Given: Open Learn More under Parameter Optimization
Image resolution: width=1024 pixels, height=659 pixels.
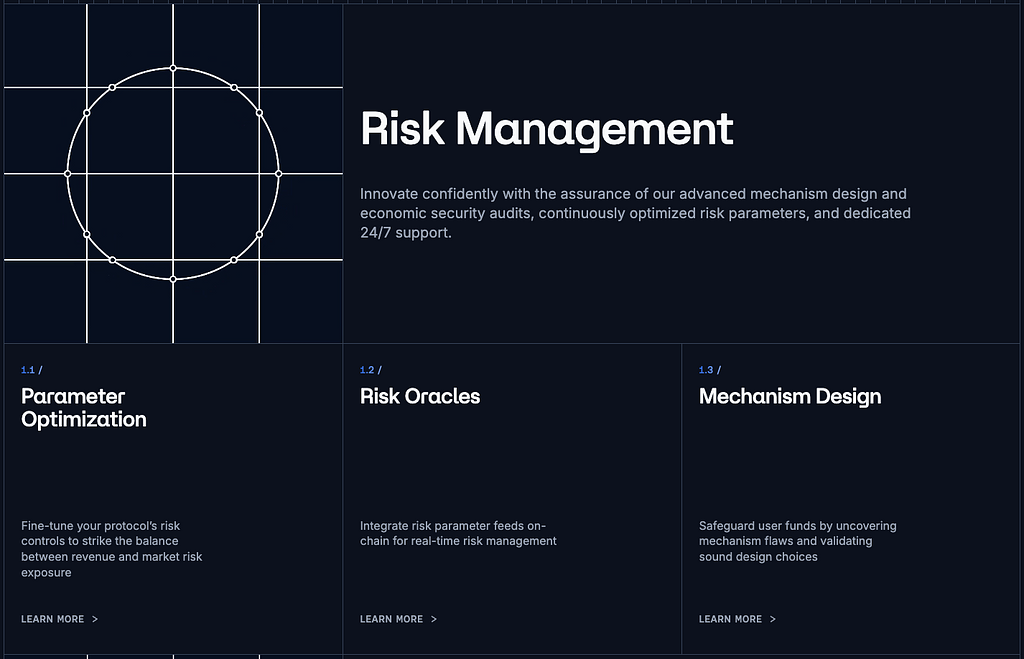Looking at the screenshot, I should tap(53, 619).
